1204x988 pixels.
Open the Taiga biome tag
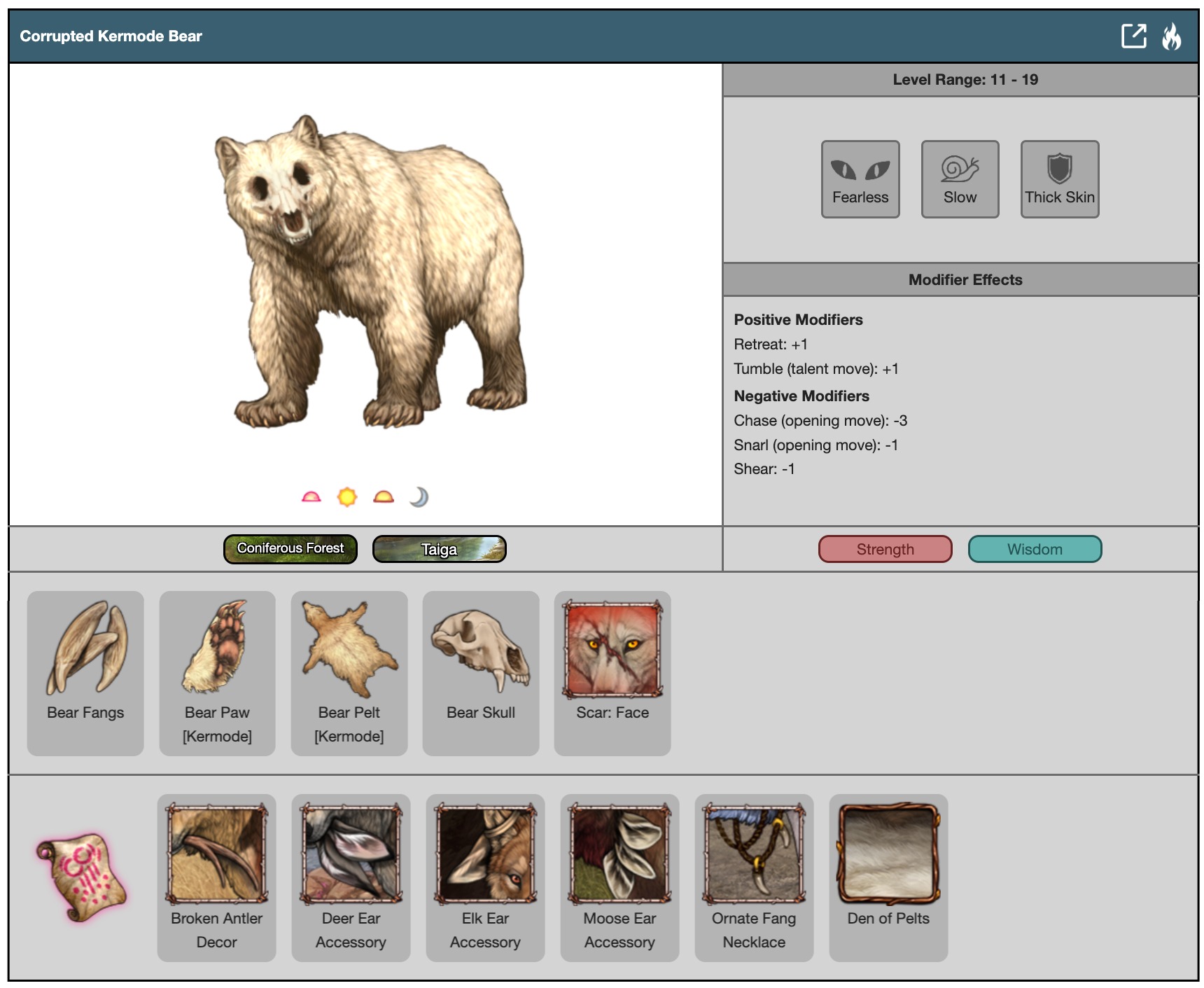point(439,549)
